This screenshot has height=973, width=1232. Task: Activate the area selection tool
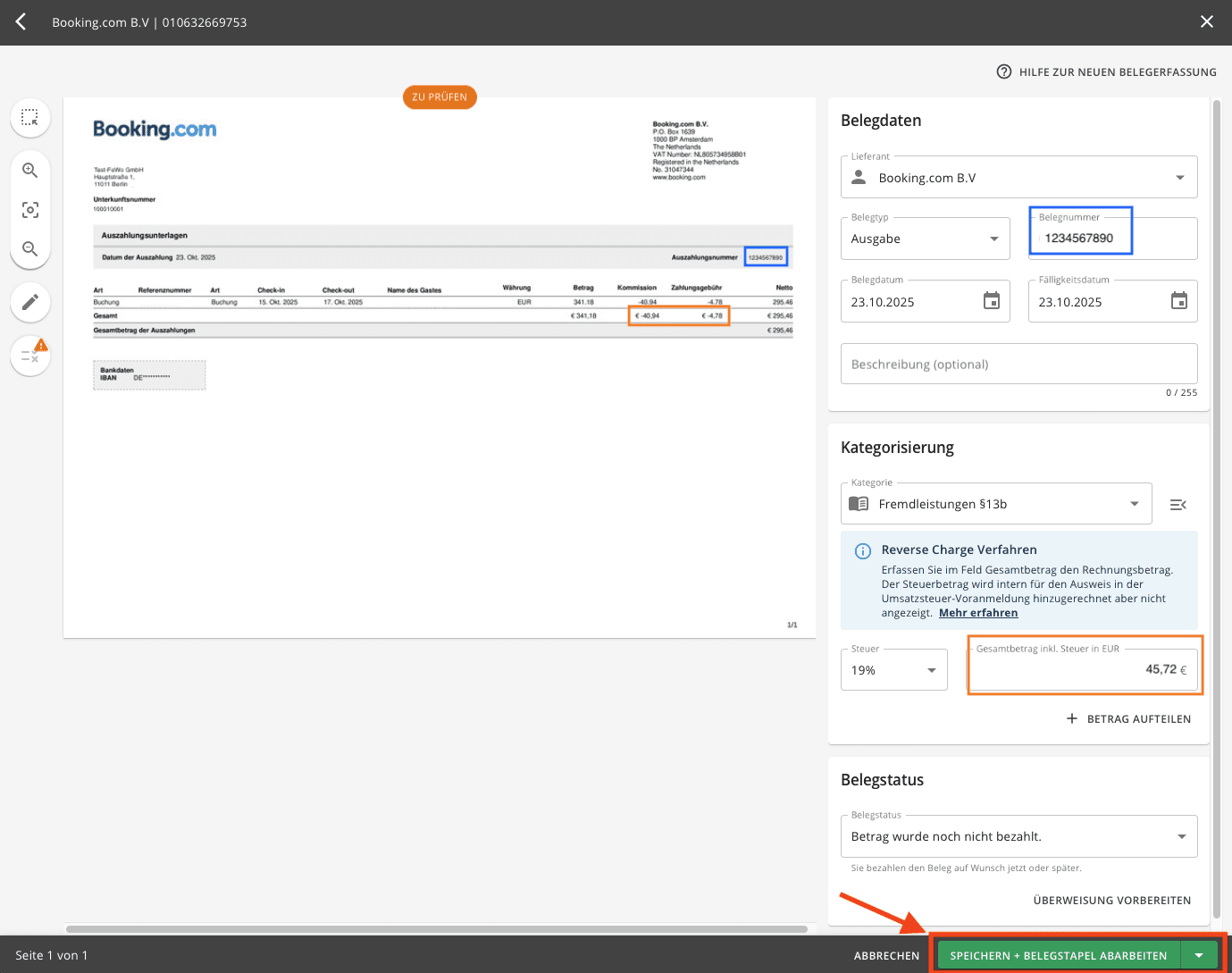tap(30, 117)
